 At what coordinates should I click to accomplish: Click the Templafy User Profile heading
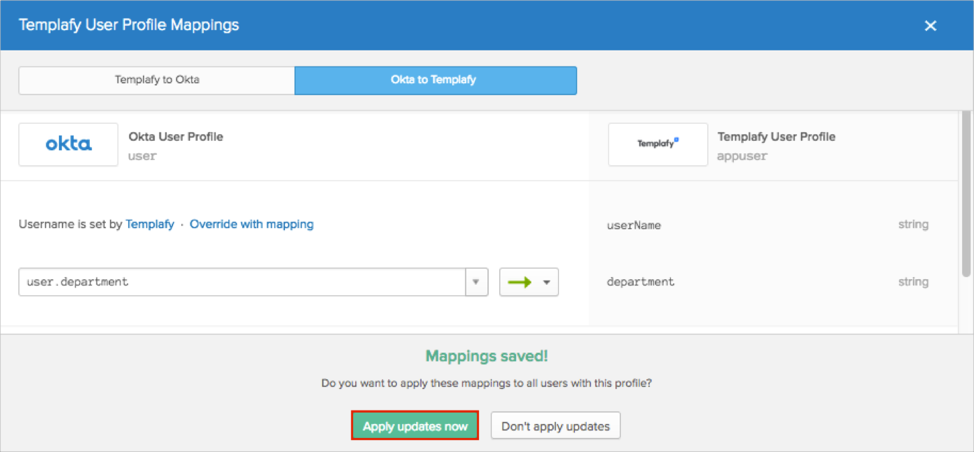[x=776, y=136]
